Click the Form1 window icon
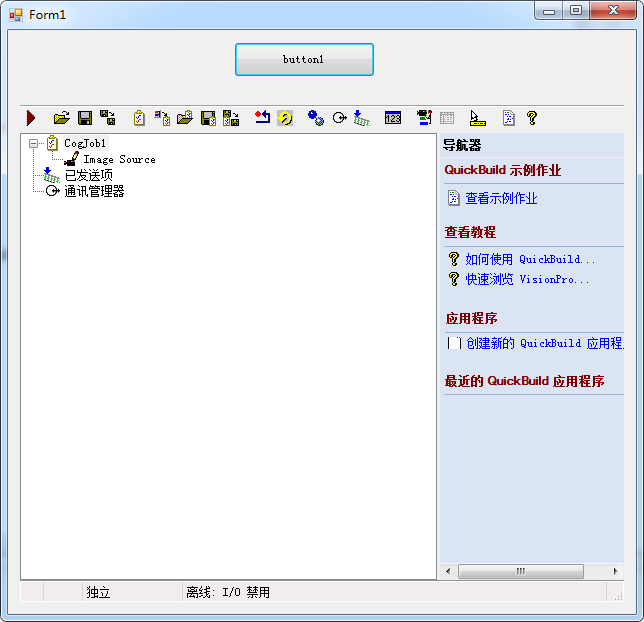Viewport: 644px width, 622px height. coord(16,15)
